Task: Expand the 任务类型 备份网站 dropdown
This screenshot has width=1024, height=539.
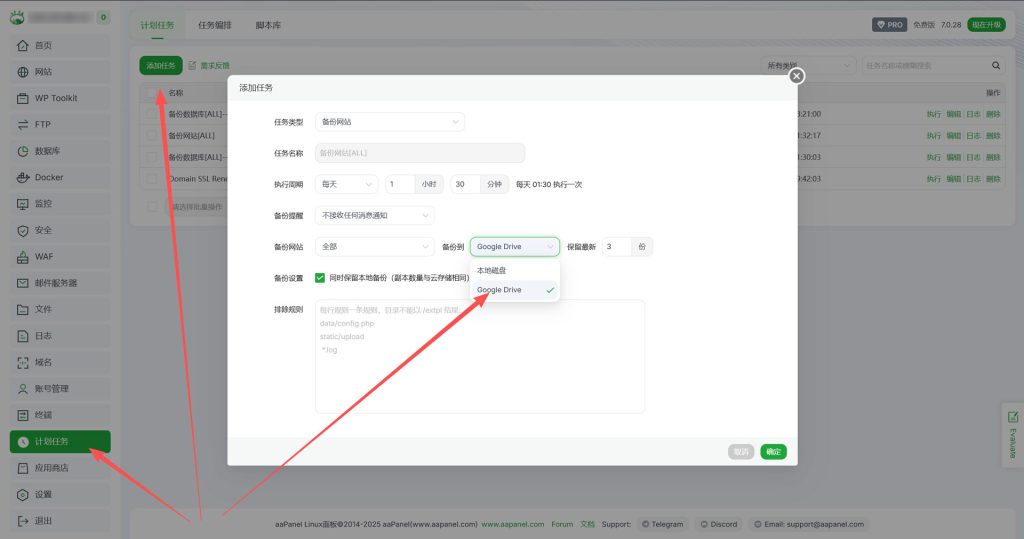Action: click(389, 122)
